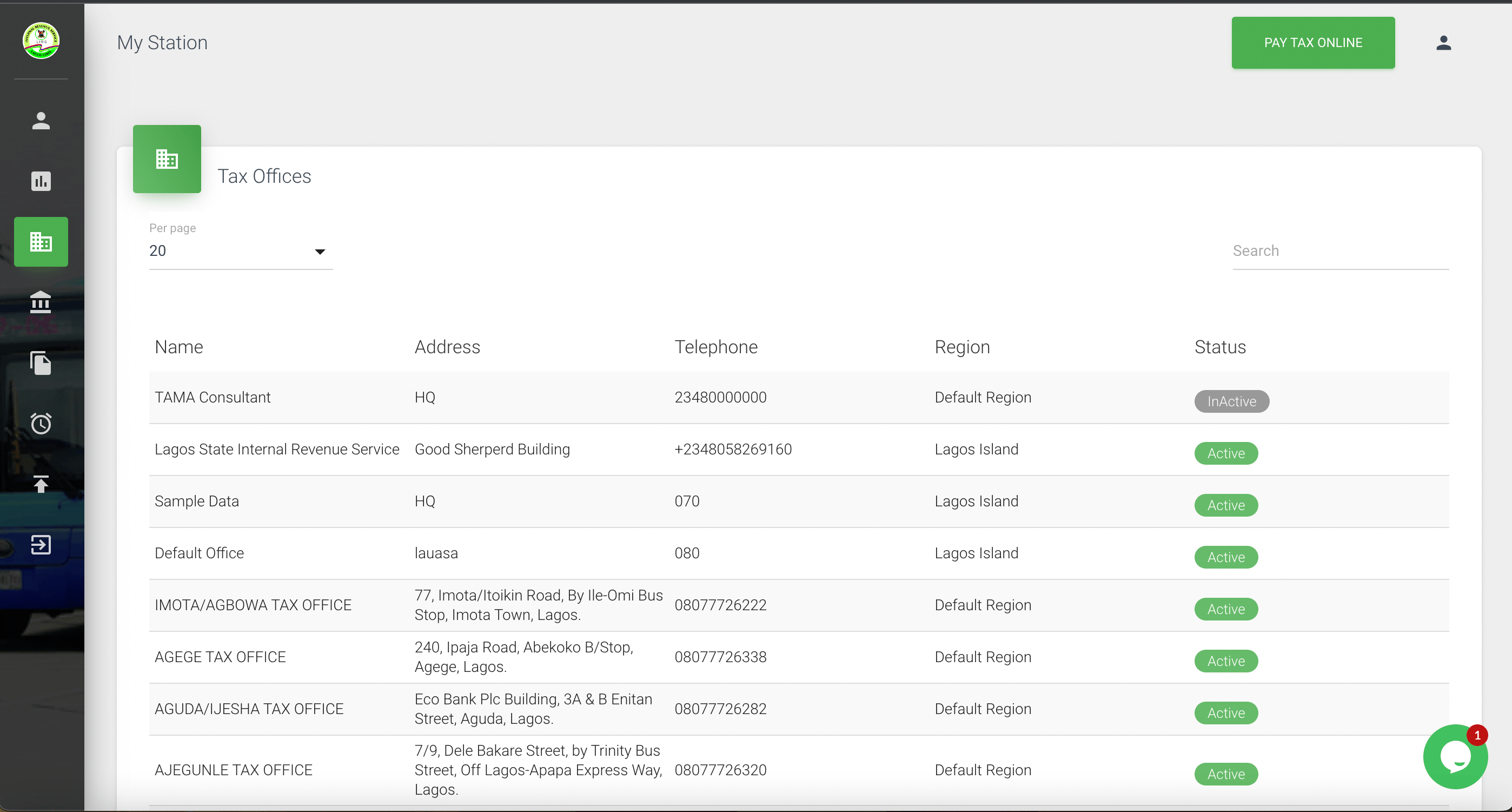Open the profile person icon in sidebar

41,121
